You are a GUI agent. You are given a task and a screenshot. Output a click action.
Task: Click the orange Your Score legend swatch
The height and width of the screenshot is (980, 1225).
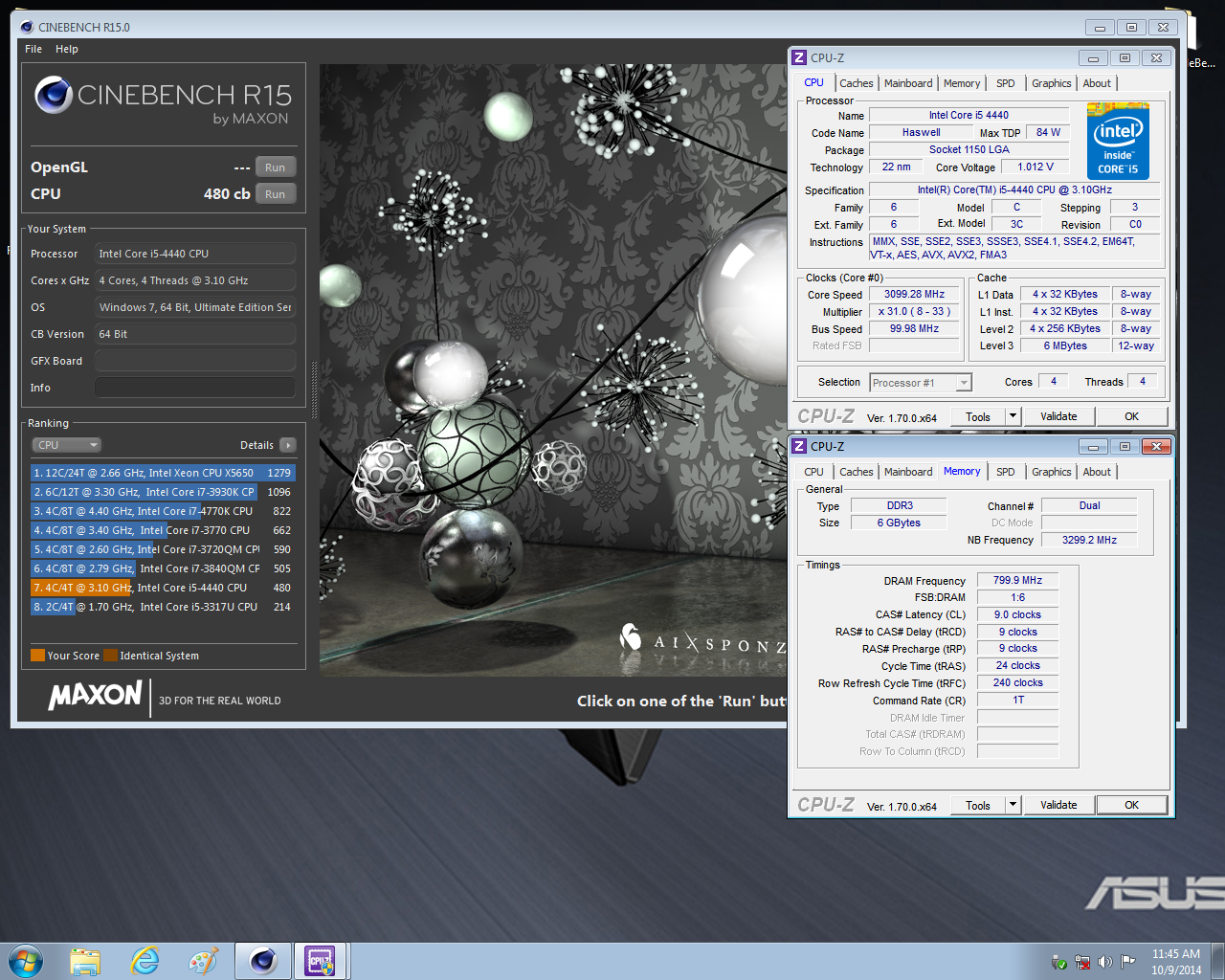pos(38,656)
